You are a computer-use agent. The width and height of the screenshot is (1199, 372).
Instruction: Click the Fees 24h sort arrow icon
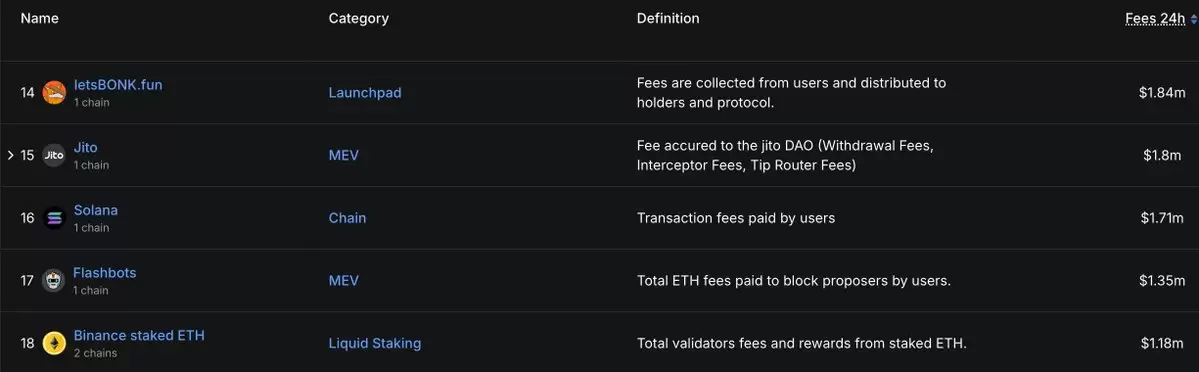pyautogui.click(x=1194, y=19)
